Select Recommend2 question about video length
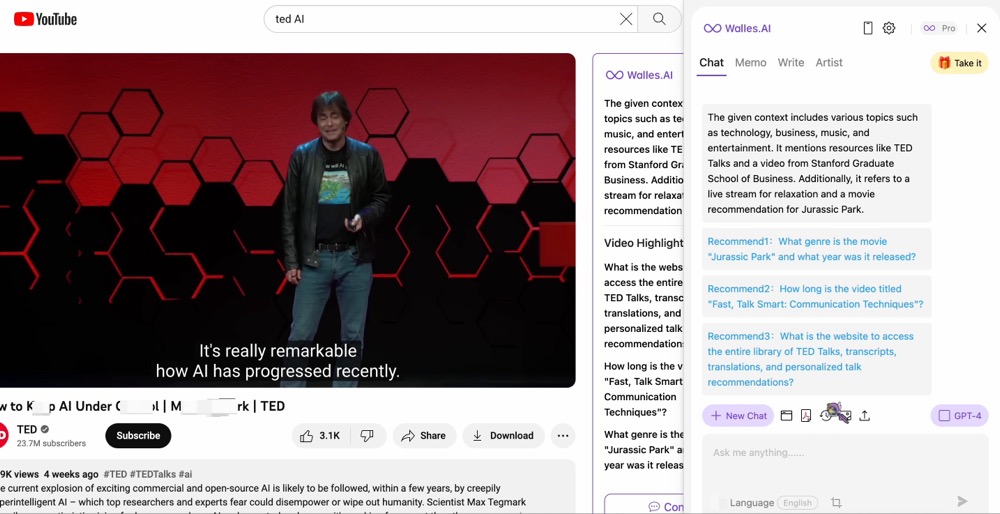 click(816, 297)
